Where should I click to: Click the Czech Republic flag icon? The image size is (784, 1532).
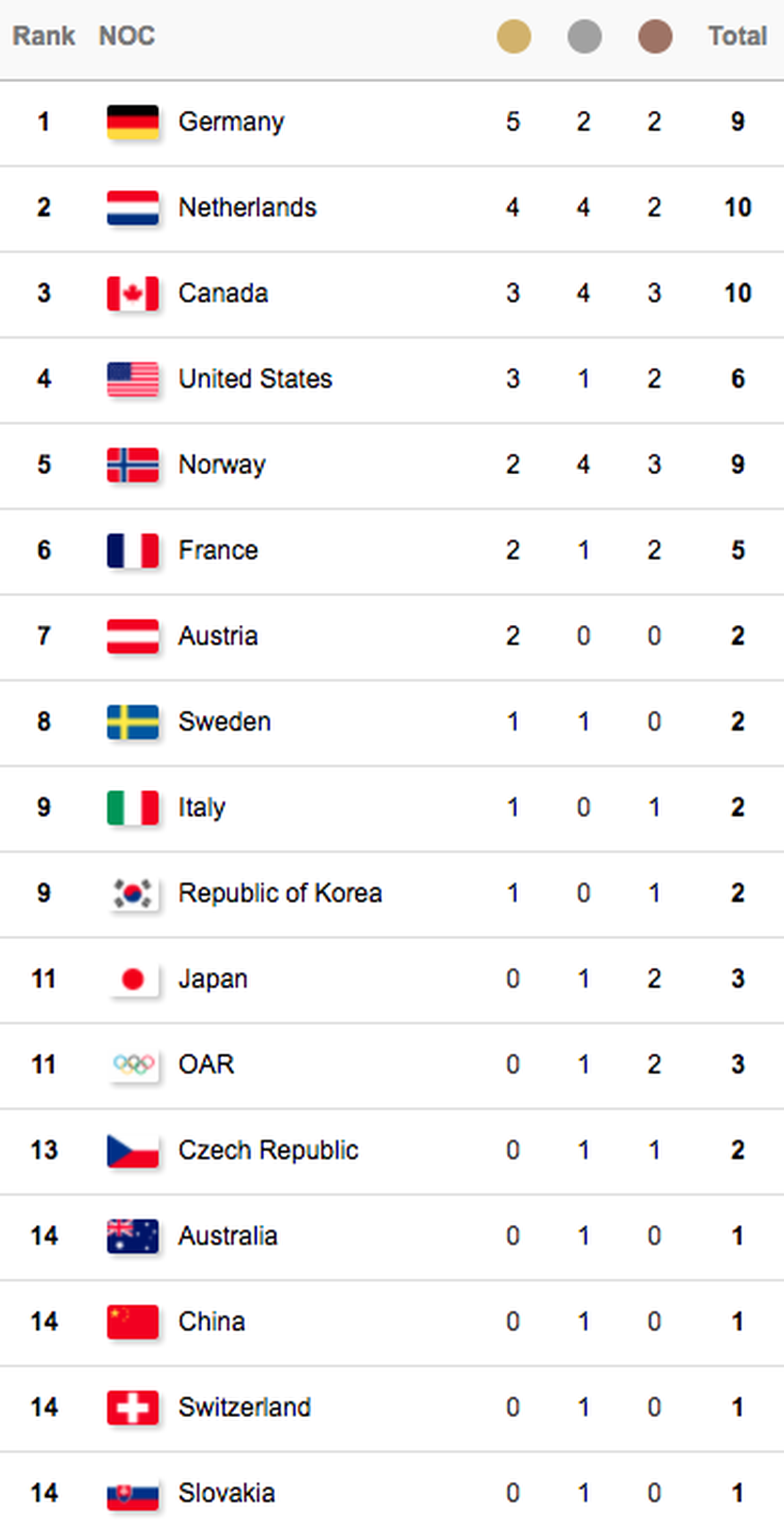[133, 1150]
